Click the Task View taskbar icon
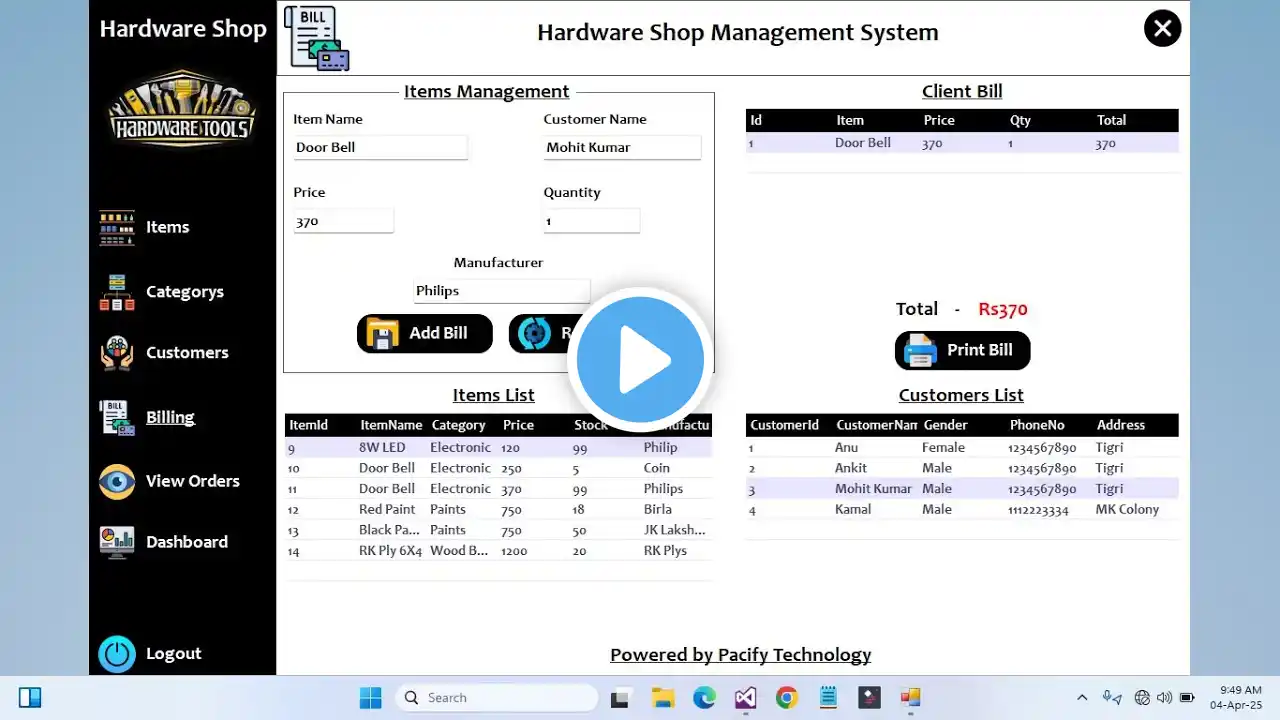1280x720 pixels. click(621, 697)
